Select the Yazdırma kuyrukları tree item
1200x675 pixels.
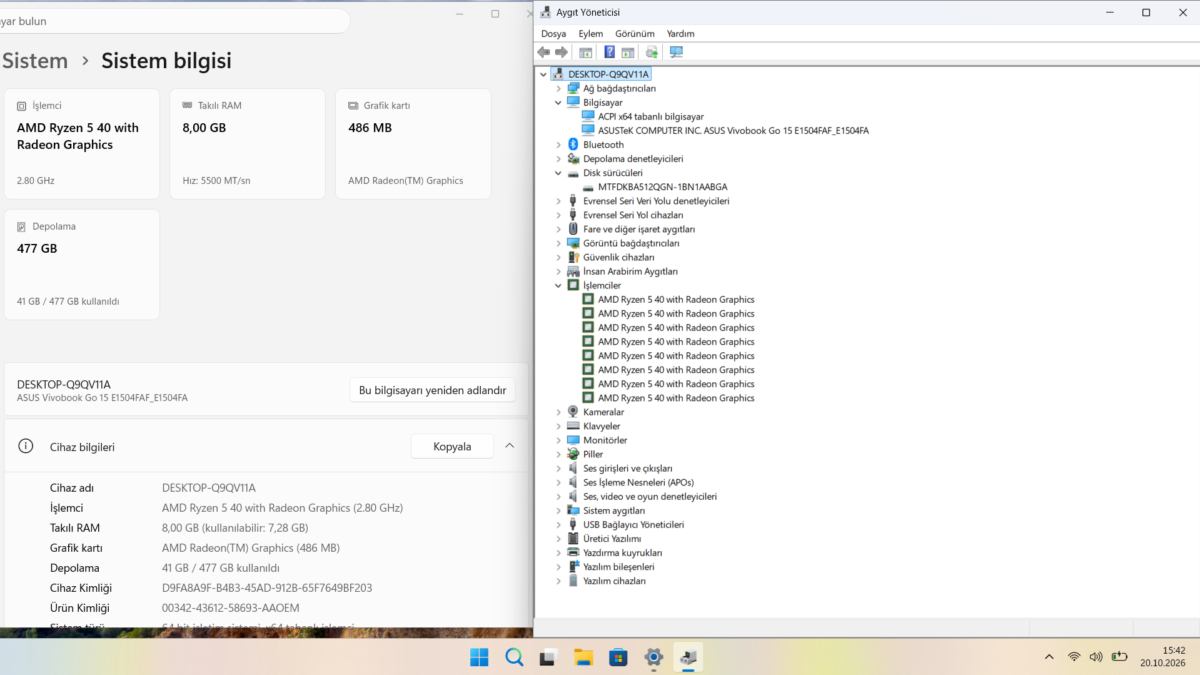tap(622, 553)
